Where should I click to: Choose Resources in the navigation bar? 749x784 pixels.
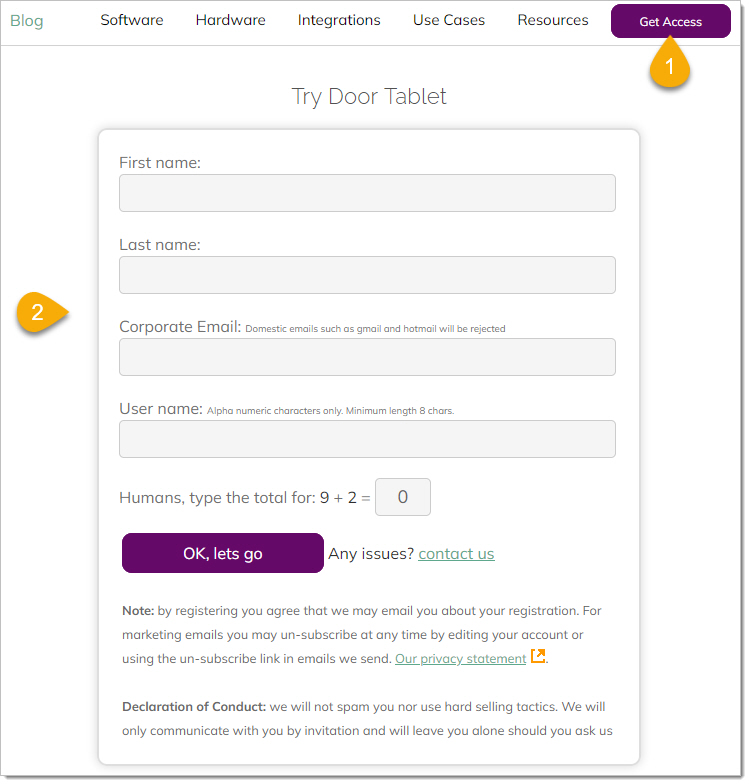pos(553,20)
